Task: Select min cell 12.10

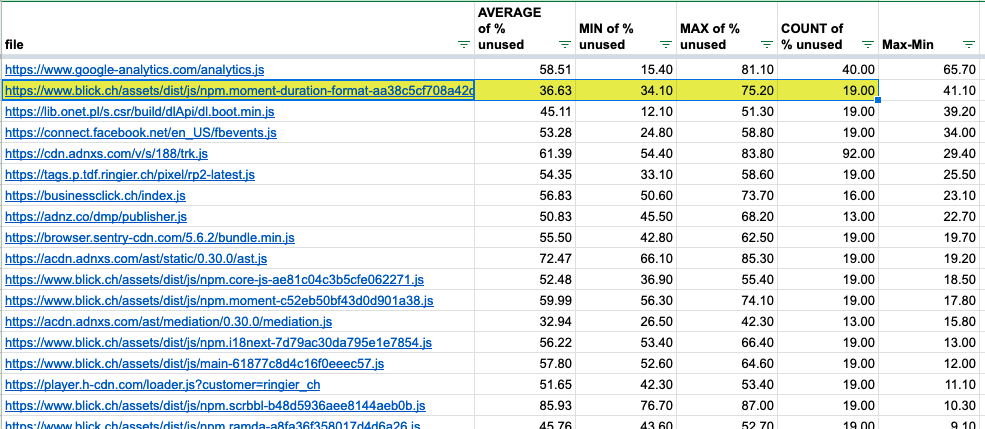Action: 626,112
